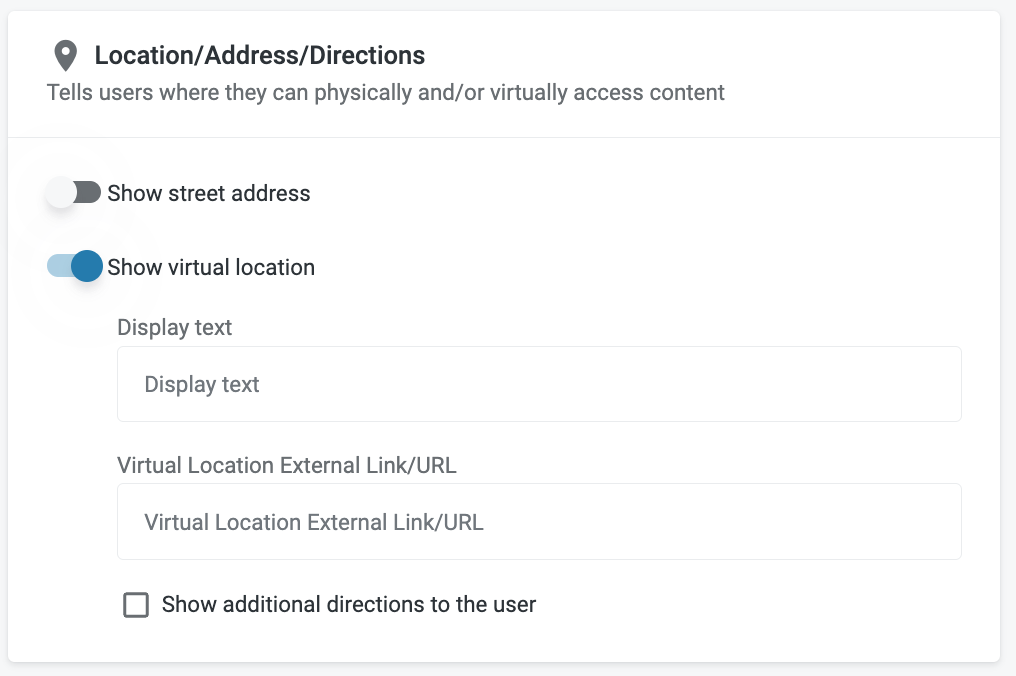This screenshot has width=1016, height=676.
Task: Click the location pin icon
Action: (x=66, y=55)
